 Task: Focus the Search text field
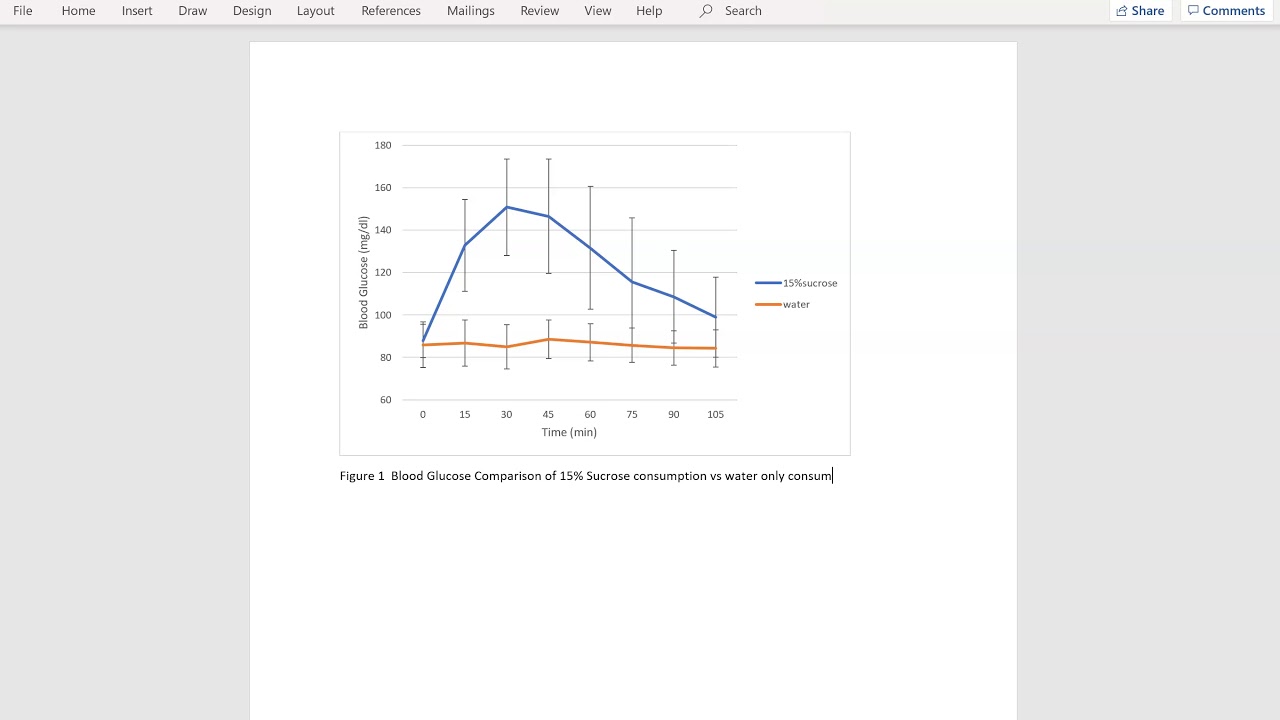click(743, 11)
